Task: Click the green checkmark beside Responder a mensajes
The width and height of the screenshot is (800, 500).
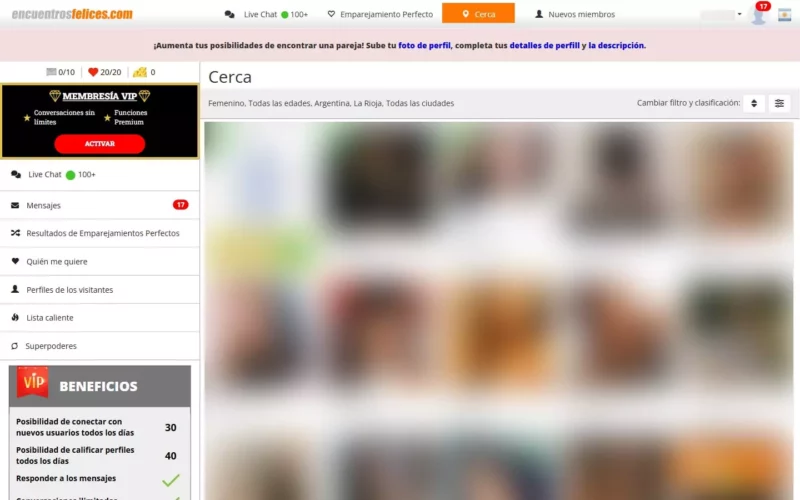Action: pyautogui.click(x=171, y=480)
